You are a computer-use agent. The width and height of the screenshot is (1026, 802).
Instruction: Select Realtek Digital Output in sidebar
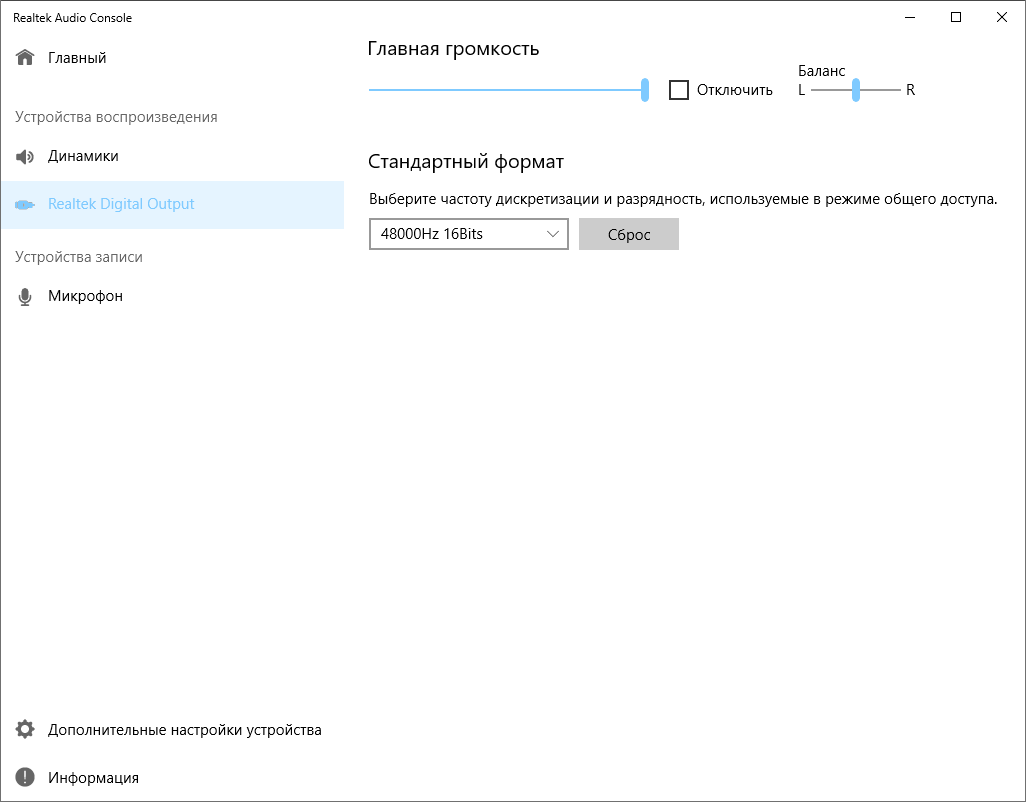121,204
